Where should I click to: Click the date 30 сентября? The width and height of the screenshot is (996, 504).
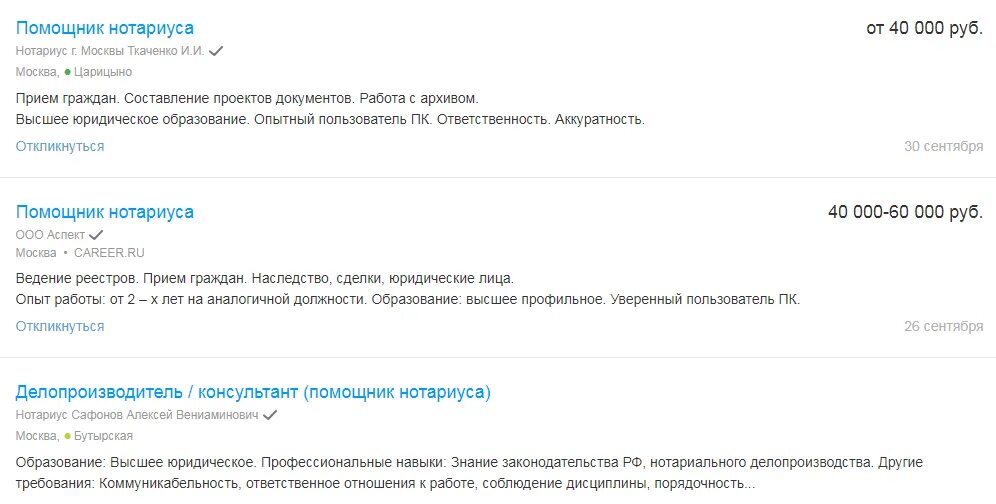[x=943, y=146]
